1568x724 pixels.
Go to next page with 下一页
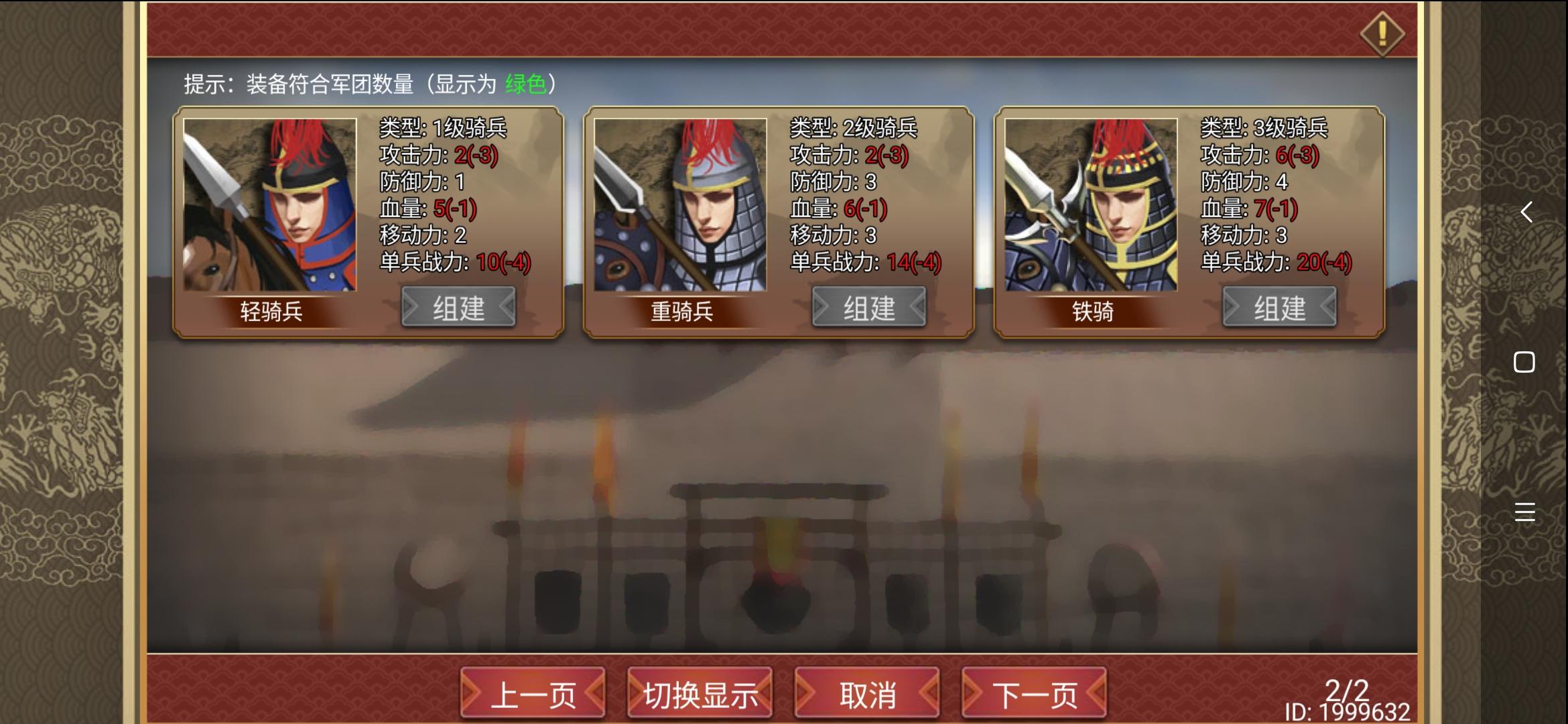coord(1034,693)
